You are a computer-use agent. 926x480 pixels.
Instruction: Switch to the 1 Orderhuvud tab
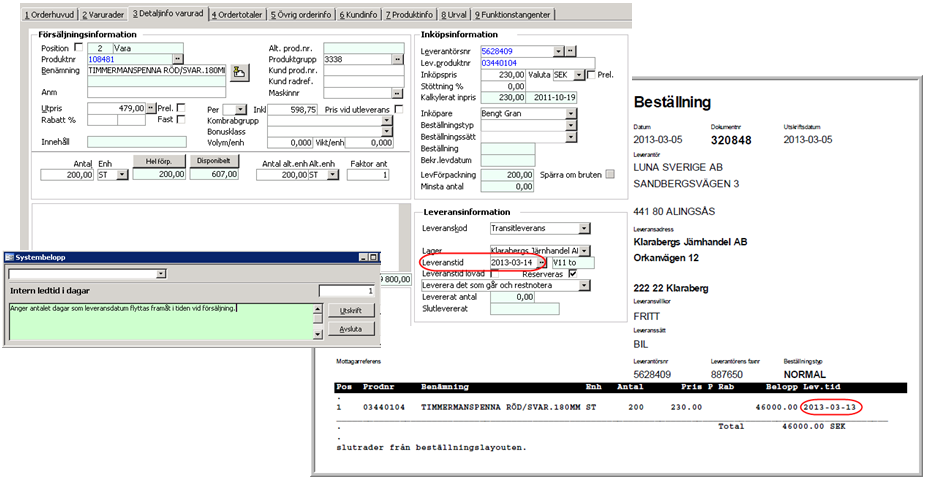[49, 14]
